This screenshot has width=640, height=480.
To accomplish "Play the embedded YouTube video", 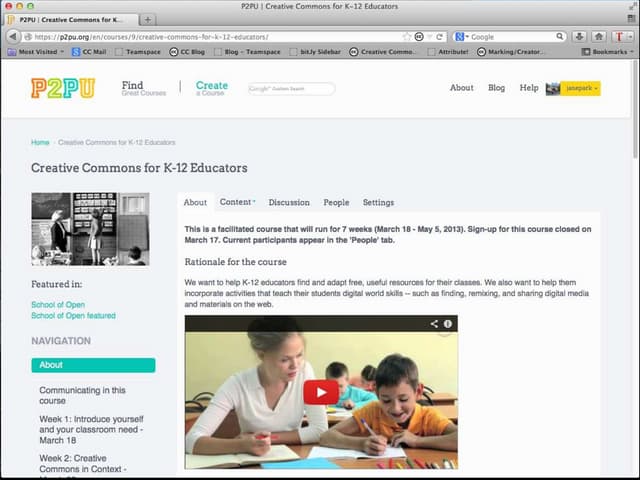I will [321, 392].
